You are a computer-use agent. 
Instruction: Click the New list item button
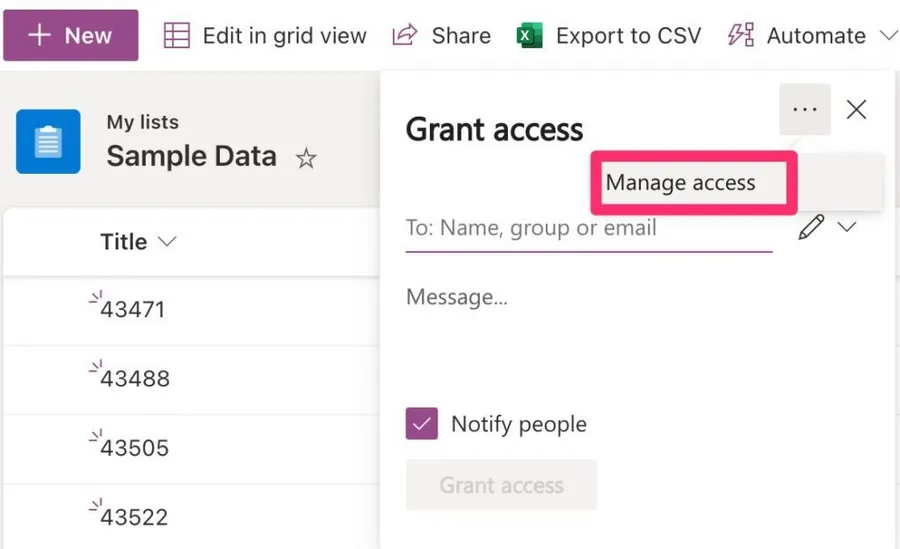[x=70, y=36]
